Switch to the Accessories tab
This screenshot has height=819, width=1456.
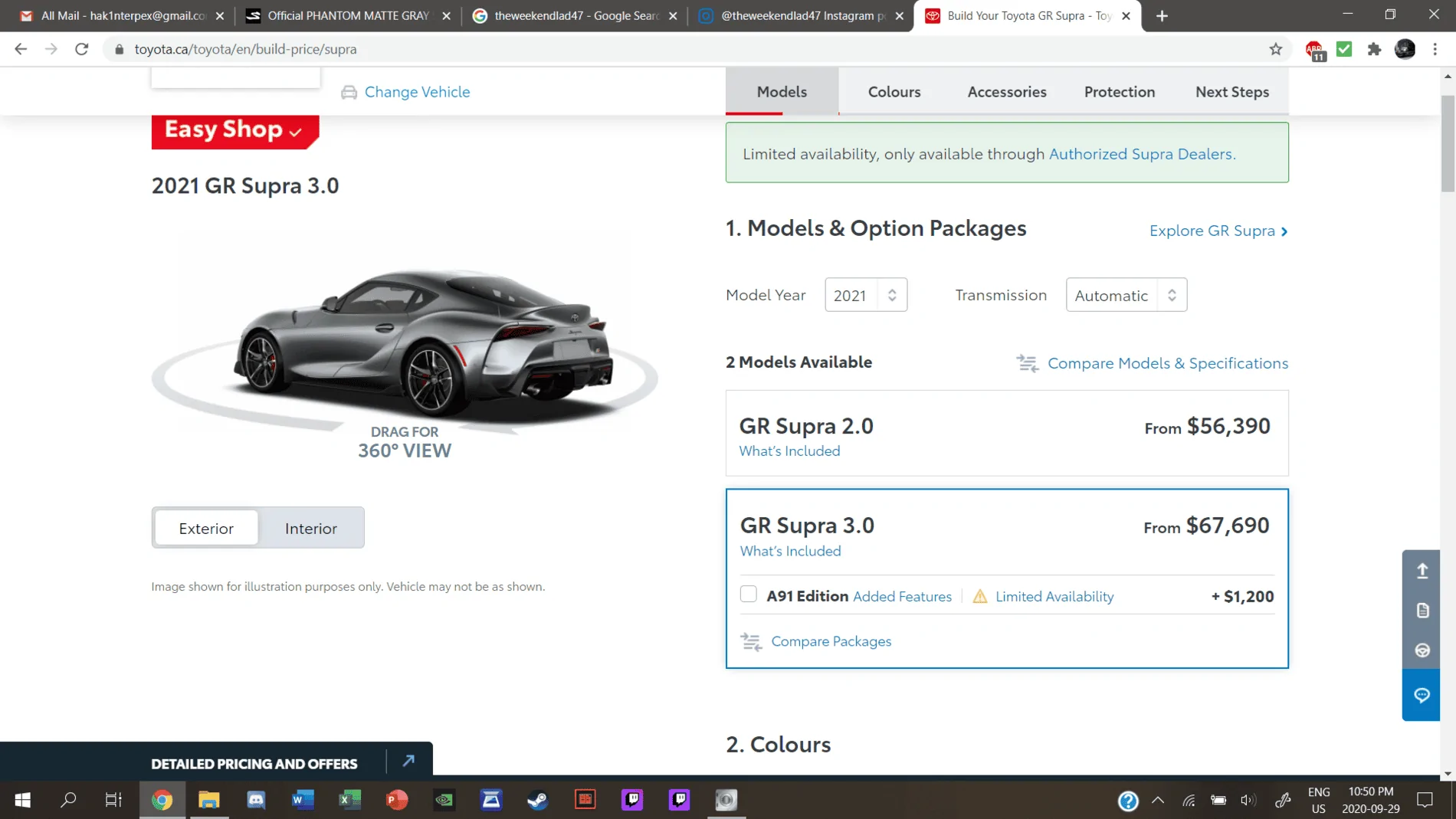(x=1007, y=92)
